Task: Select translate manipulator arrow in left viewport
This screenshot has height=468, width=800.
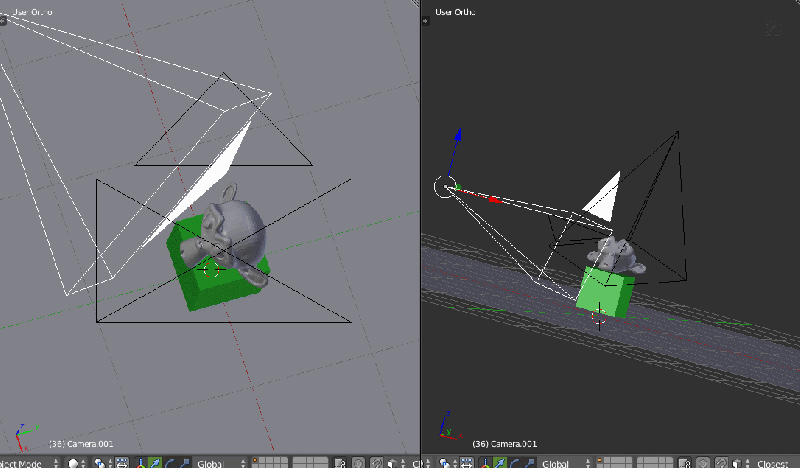Action: [x=155, y=463]
